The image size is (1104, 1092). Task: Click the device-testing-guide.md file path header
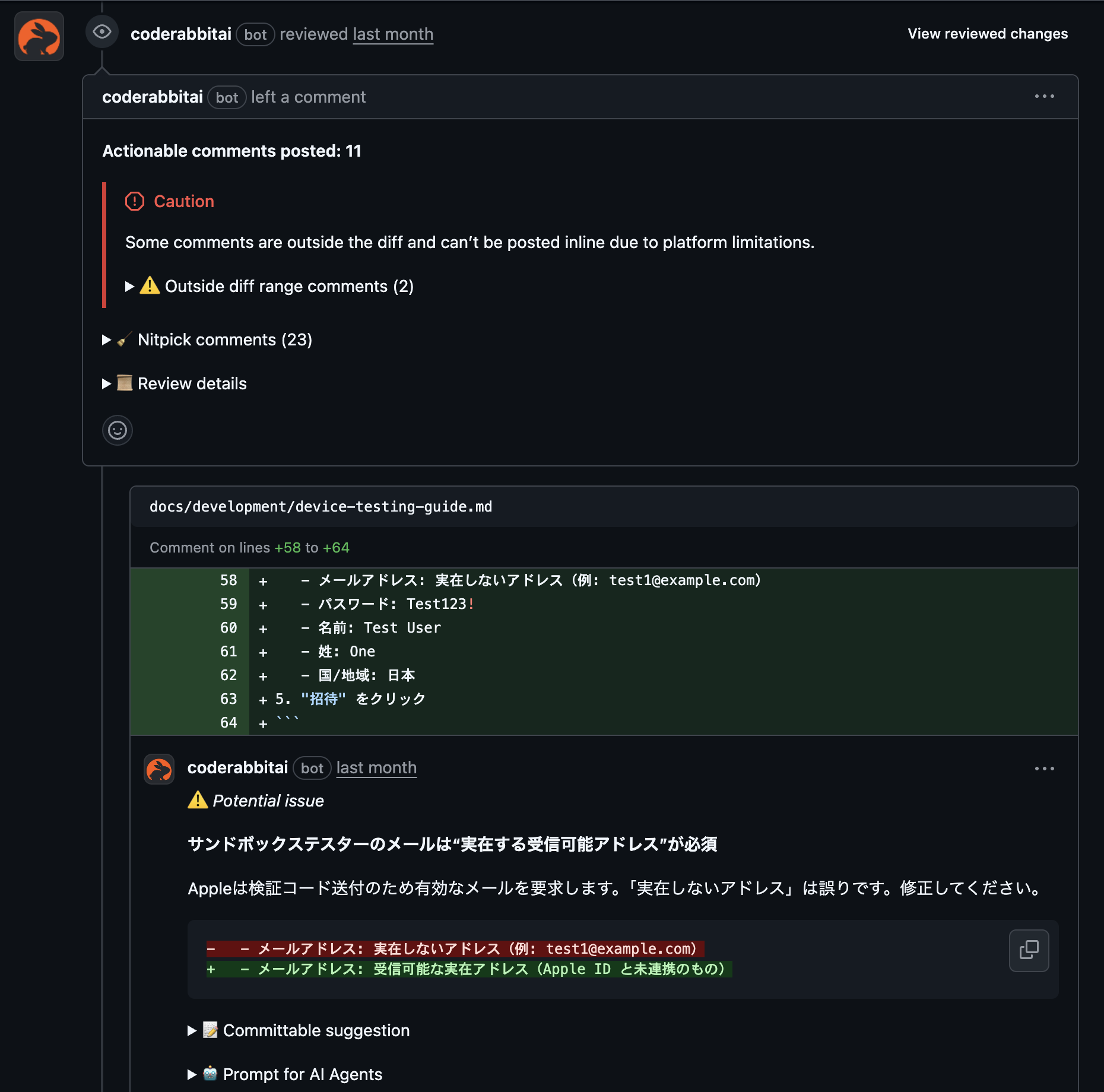(x=321, y=506)
